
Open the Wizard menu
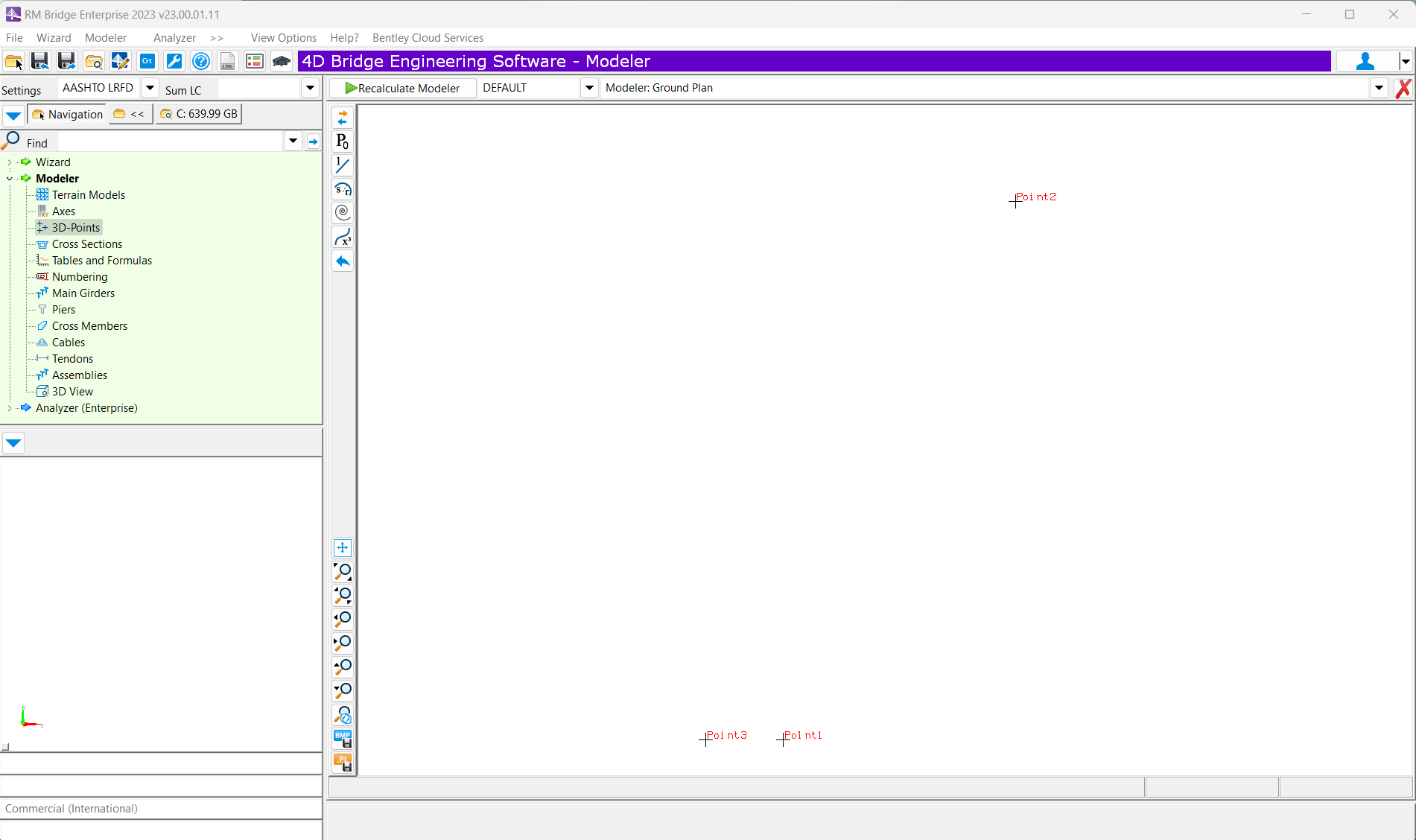(54, 38)
